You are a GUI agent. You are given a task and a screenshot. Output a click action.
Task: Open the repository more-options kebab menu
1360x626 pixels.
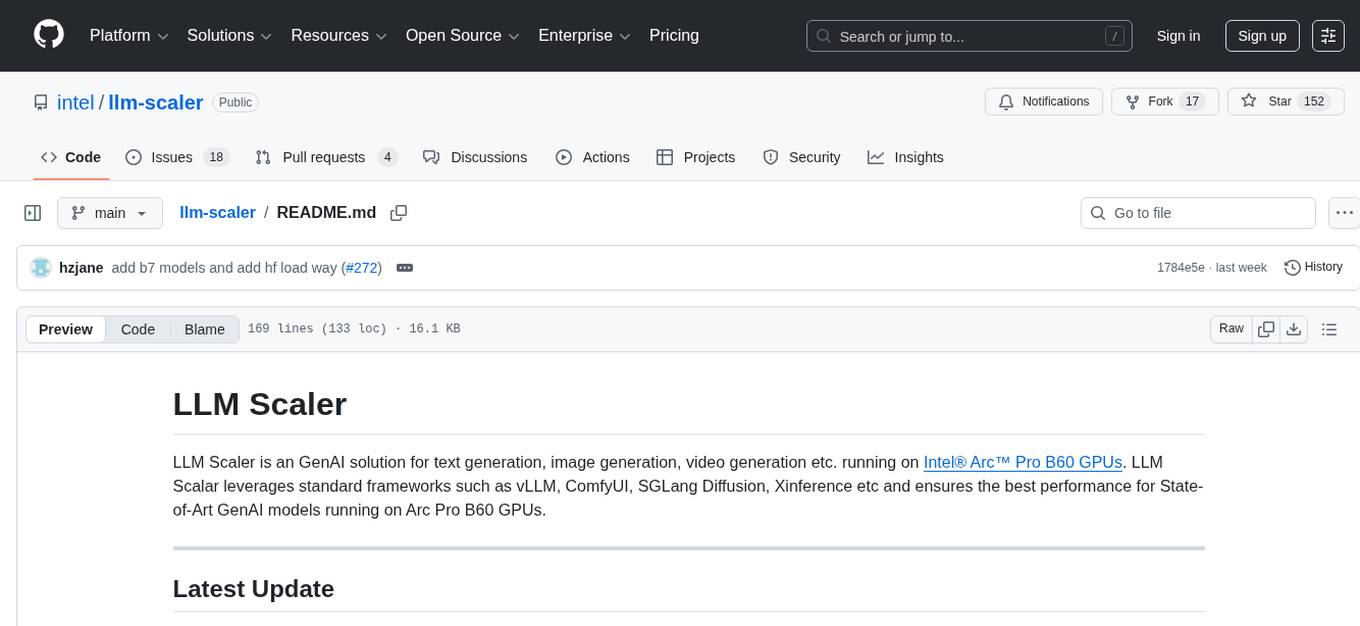tap(1344, 212)
